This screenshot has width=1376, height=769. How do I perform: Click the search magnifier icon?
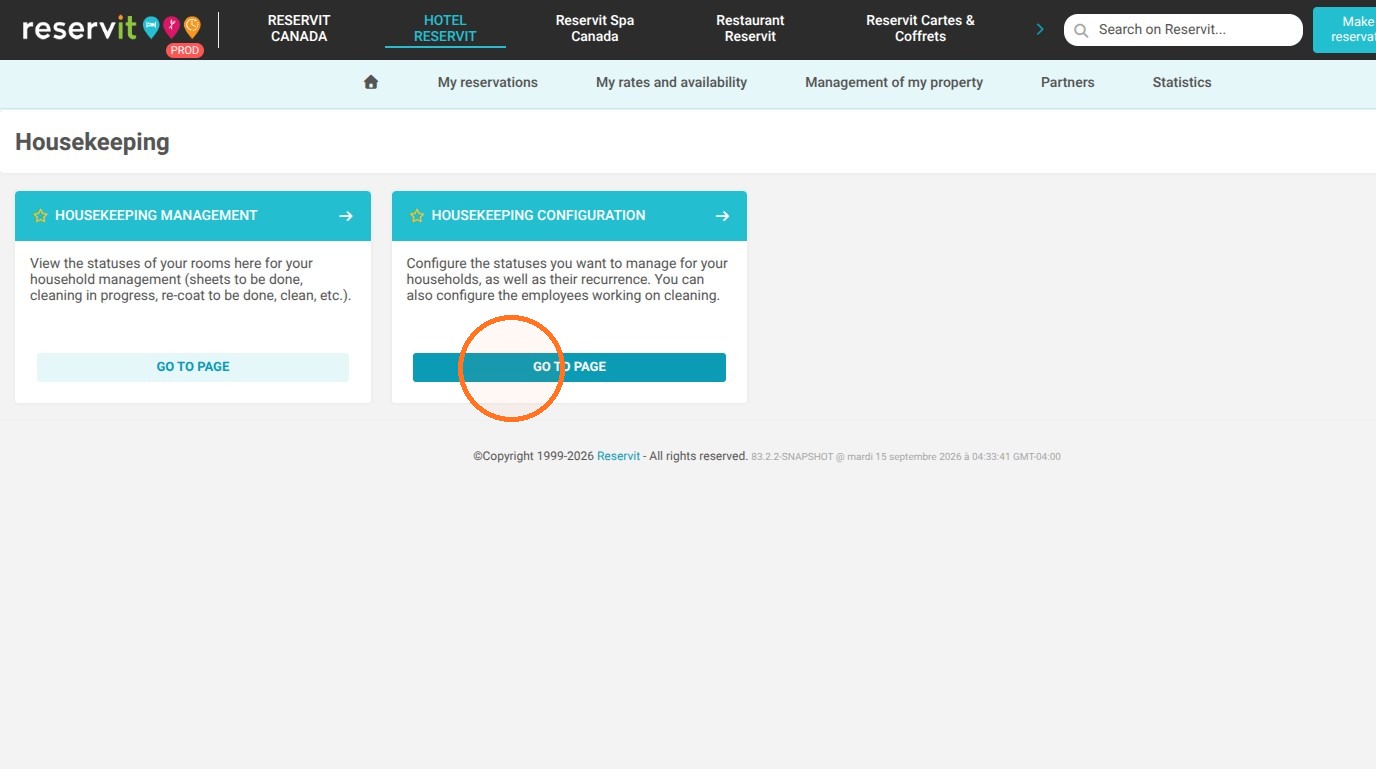coord(1081,31)
